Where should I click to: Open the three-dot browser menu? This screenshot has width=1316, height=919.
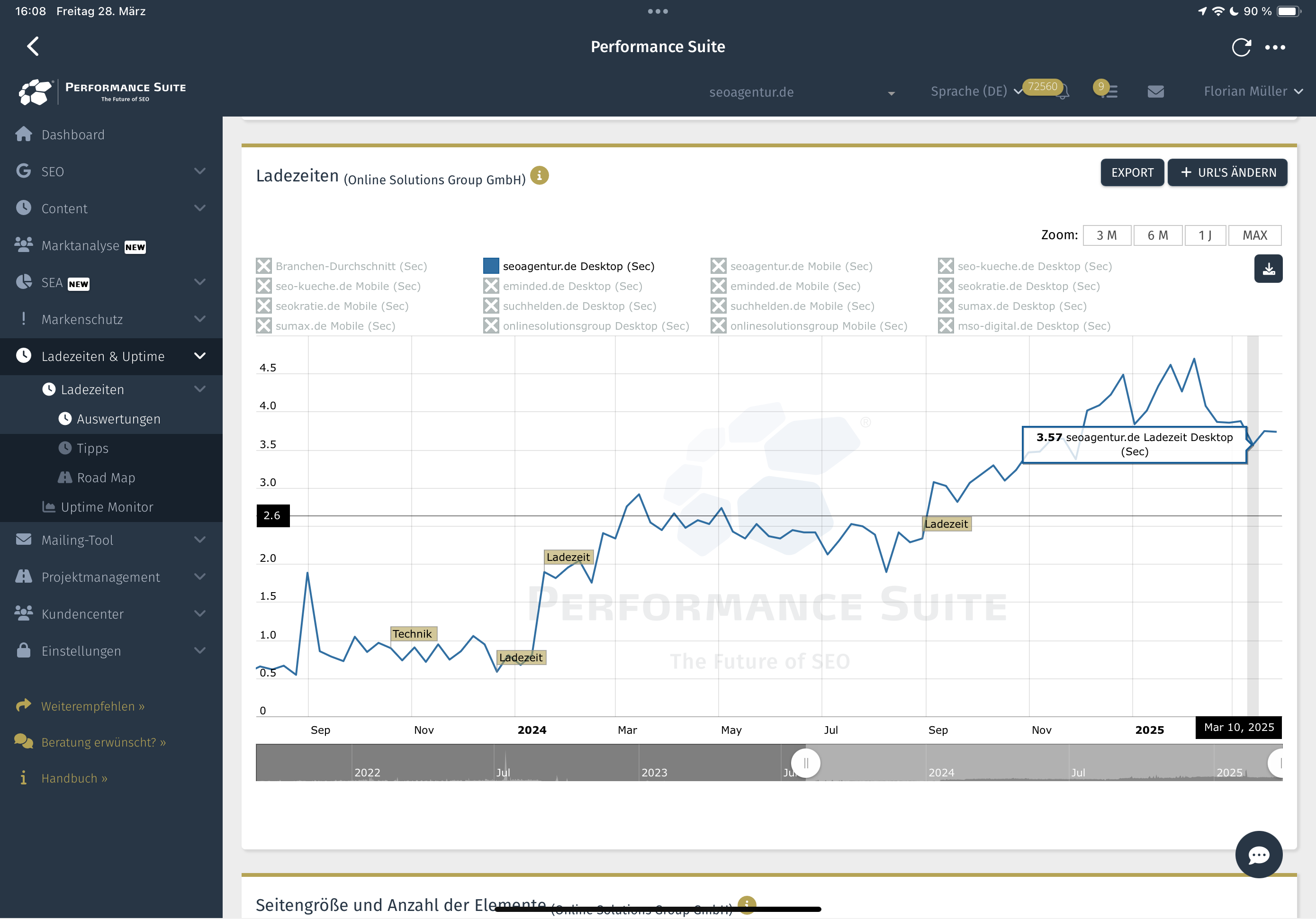pos(1275,47)
